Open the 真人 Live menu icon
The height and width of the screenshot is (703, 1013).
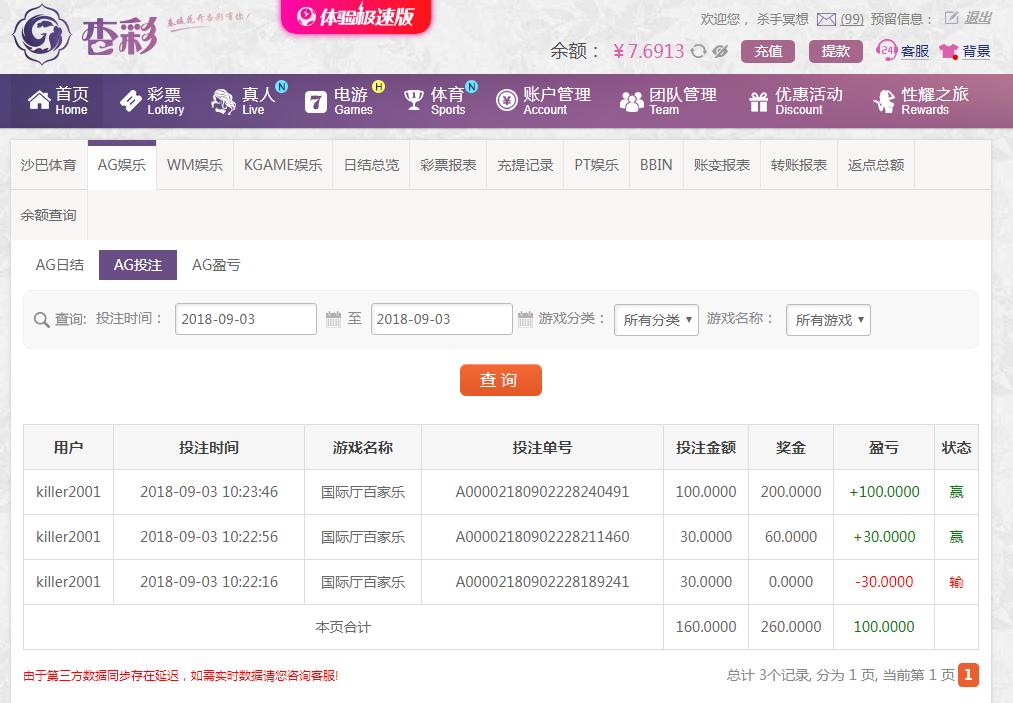coord(224,101)
